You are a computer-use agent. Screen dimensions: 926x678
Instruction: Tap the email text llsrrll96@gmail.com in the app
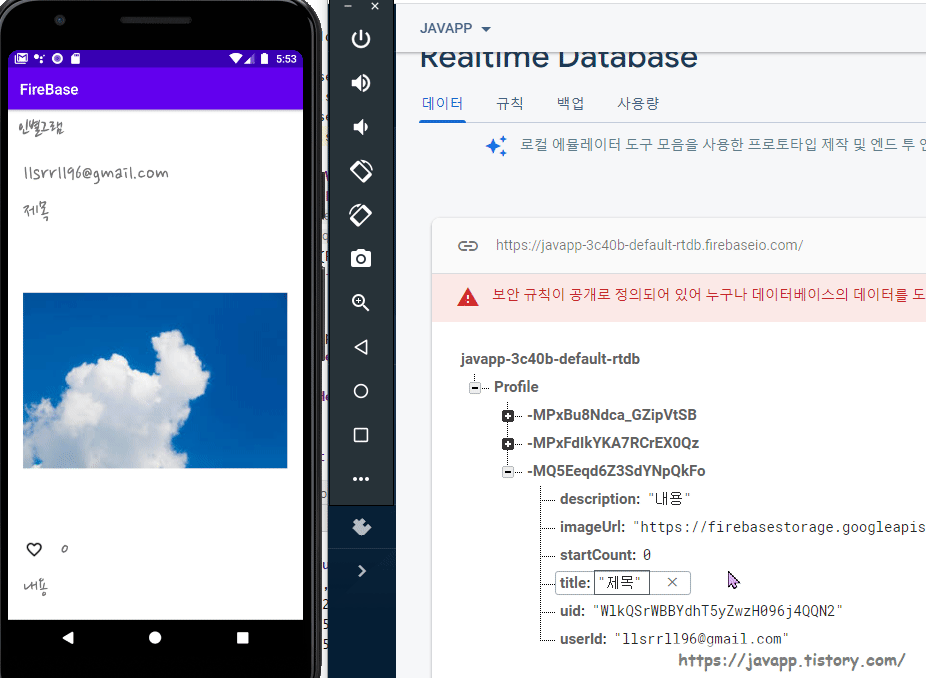click(x=96, y=173)
